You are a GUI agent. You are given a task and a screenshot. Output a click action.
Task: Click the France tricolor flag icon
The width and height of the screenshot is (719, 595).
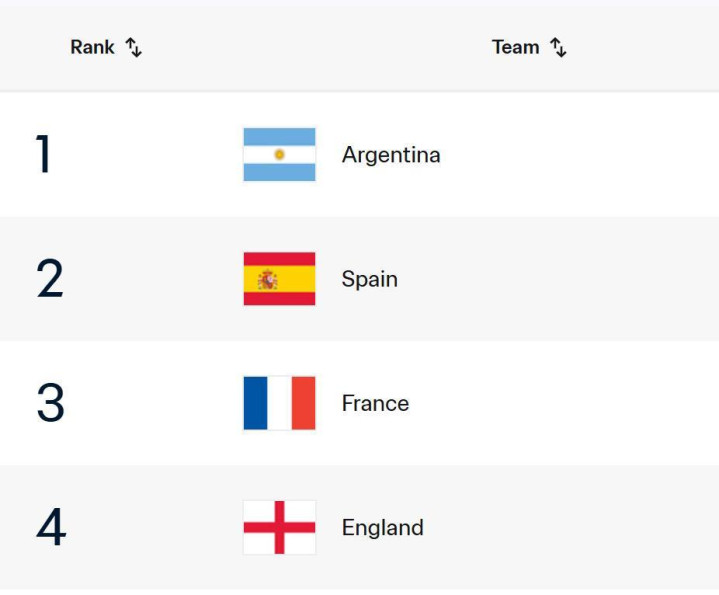pos(279,403)
